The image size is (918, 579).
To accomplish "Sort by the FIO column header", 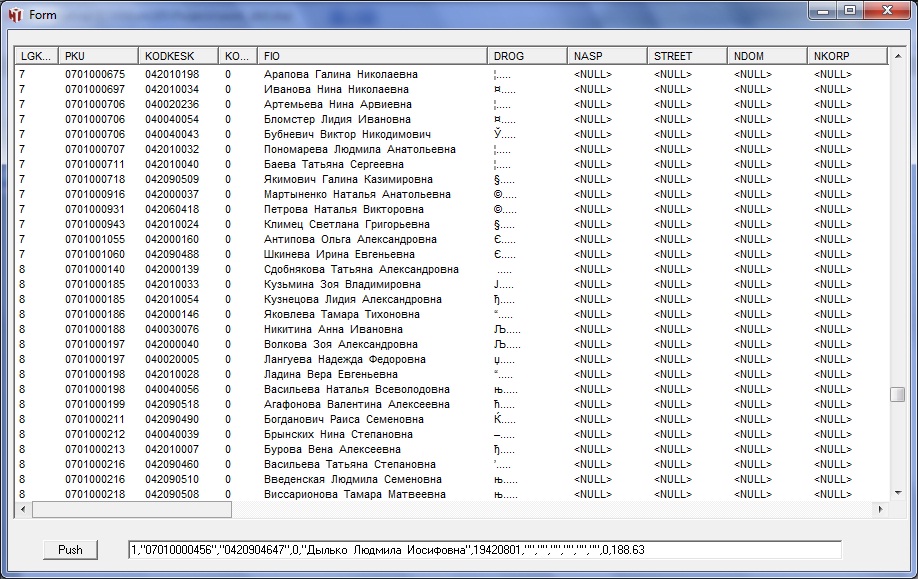I will pyautogui.click(x=372, y=56).
